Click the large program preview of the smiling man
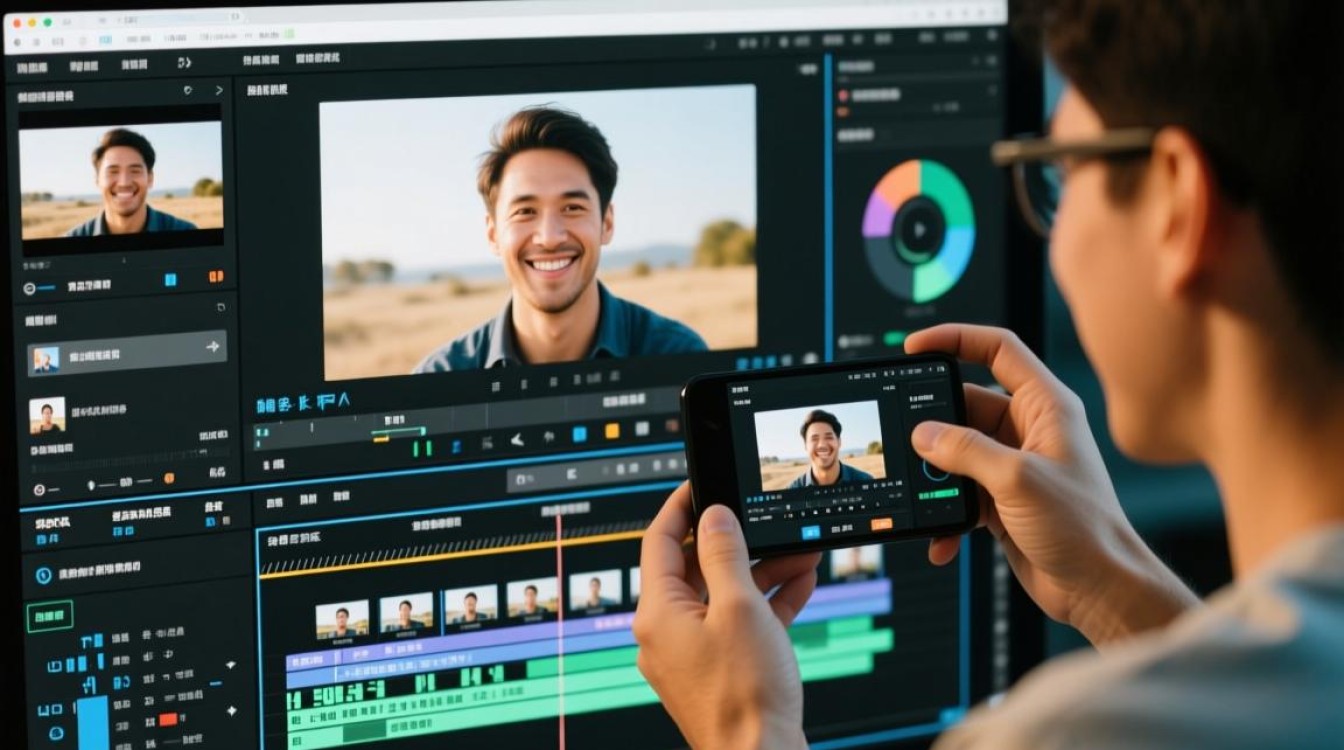This screenshot has width=1344, height=750. pos(538,231)
